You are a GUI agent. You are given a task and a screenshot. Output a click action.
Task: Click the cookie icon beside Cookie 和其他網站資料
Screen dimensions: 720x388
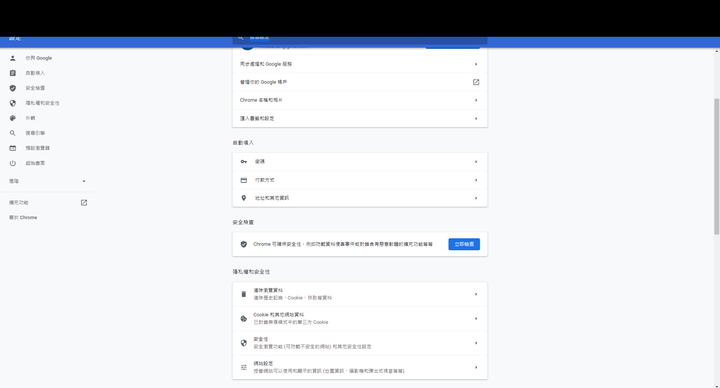pyautogui.click(x=244, y=319)
